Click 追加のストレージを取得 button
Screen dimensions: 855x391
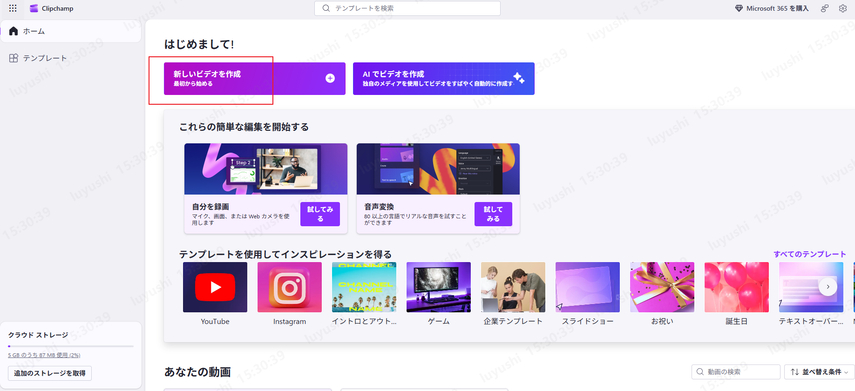tap(50, 373)
